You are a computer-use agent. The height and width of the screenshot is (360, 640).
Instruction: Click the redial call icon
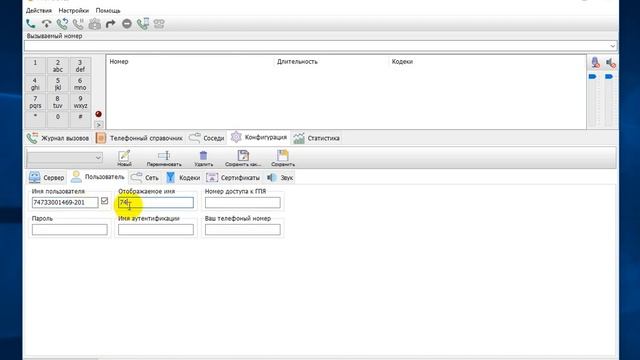[62, 24]
